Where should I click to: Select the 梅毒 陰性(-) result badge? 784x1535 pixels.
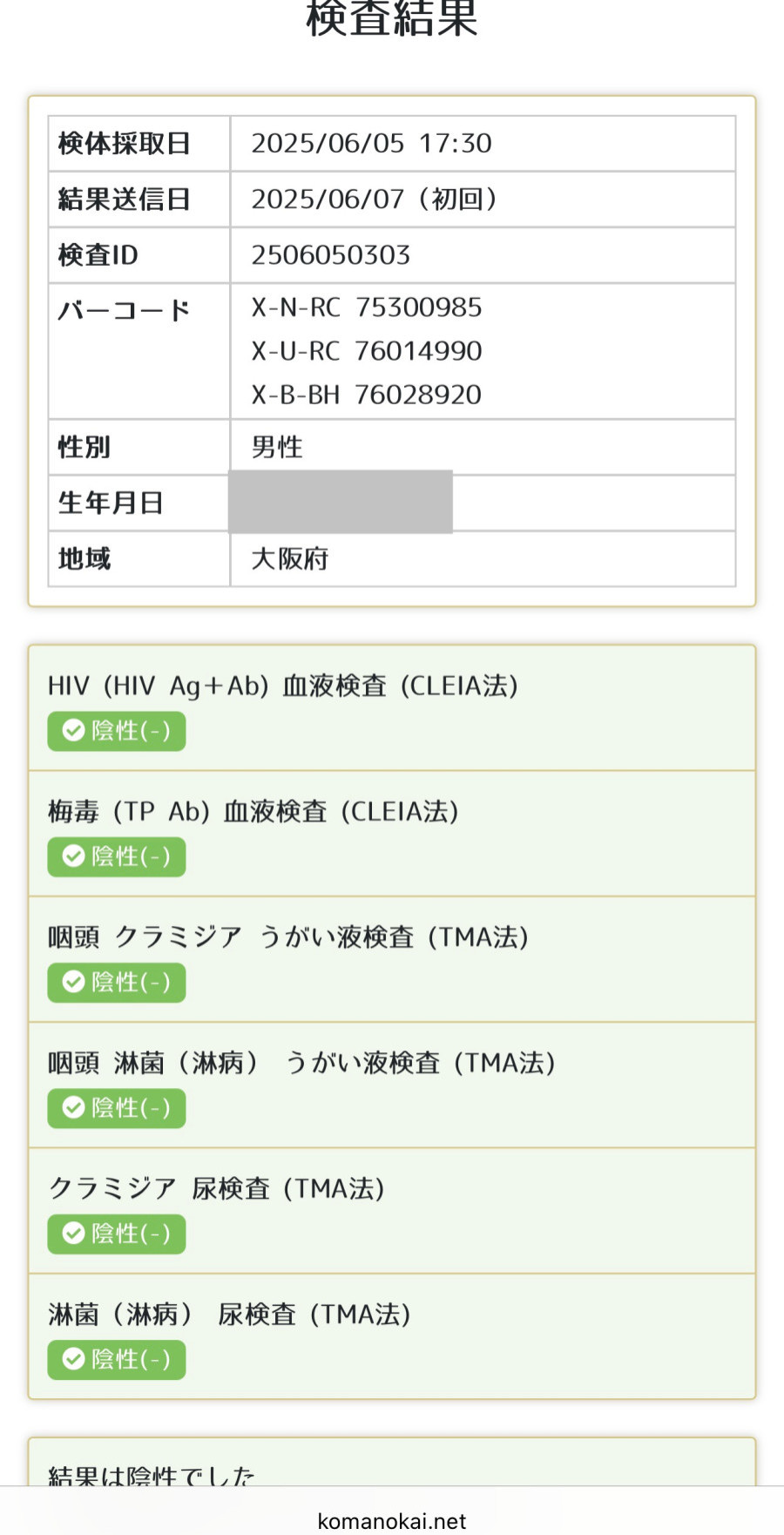point(117,856)
